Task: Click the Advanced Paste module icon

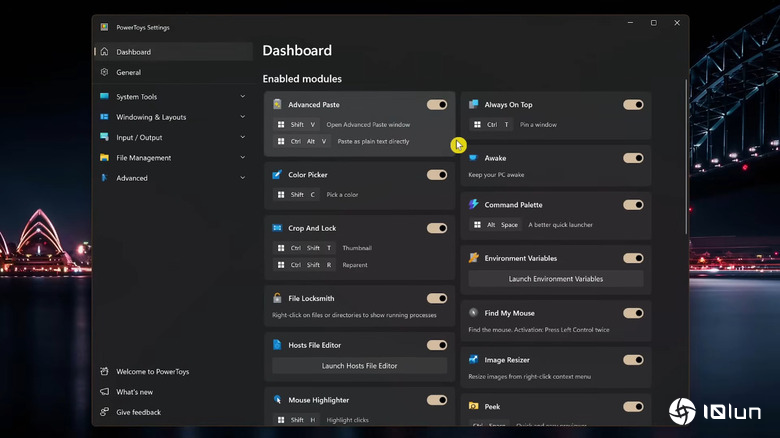Action: (277, 105)
